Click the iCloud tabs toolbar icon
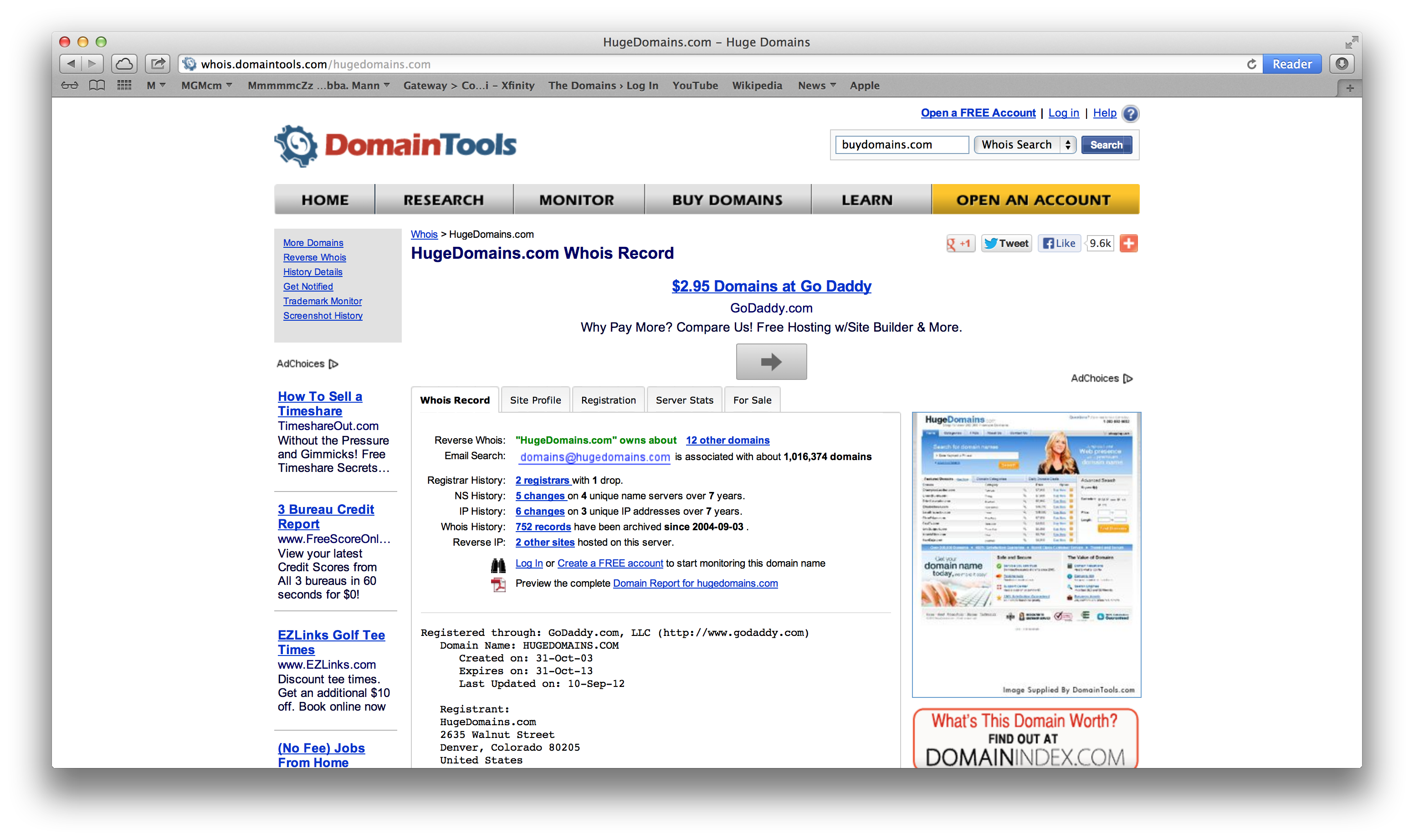 [x=124, y=64]
